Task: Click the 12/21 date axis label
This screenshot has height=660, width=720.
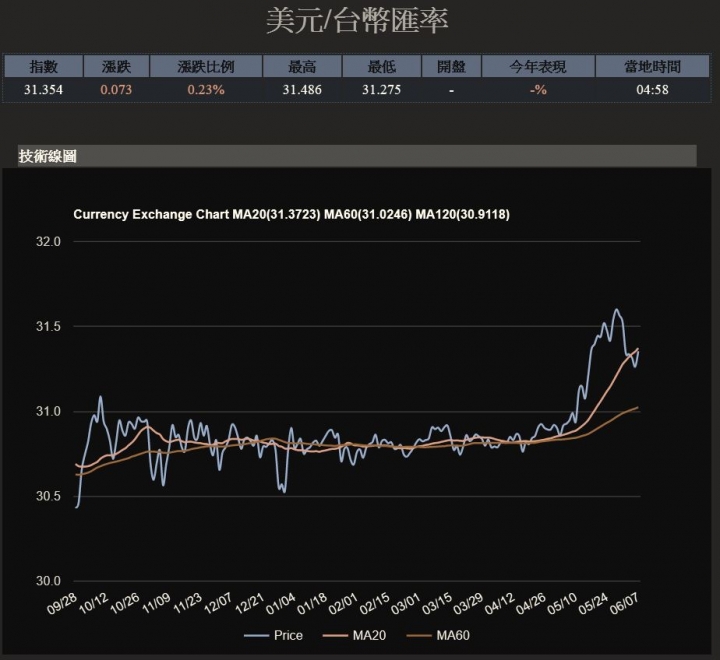Action: tap(249, 603)
